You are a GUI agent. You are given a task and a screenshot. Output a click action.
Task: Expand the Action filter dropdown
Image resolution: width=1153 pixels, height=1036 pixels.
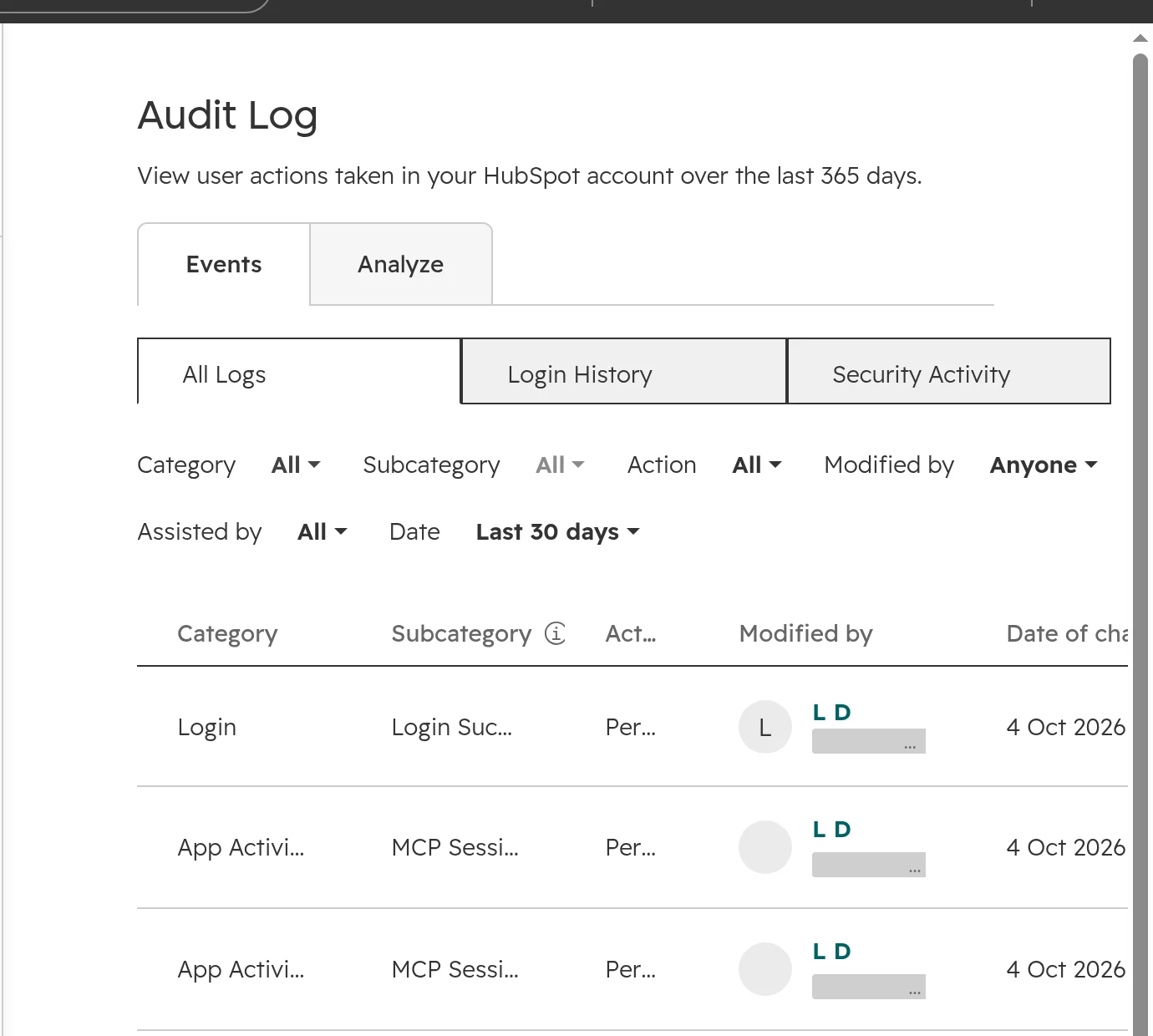[757, 465]
